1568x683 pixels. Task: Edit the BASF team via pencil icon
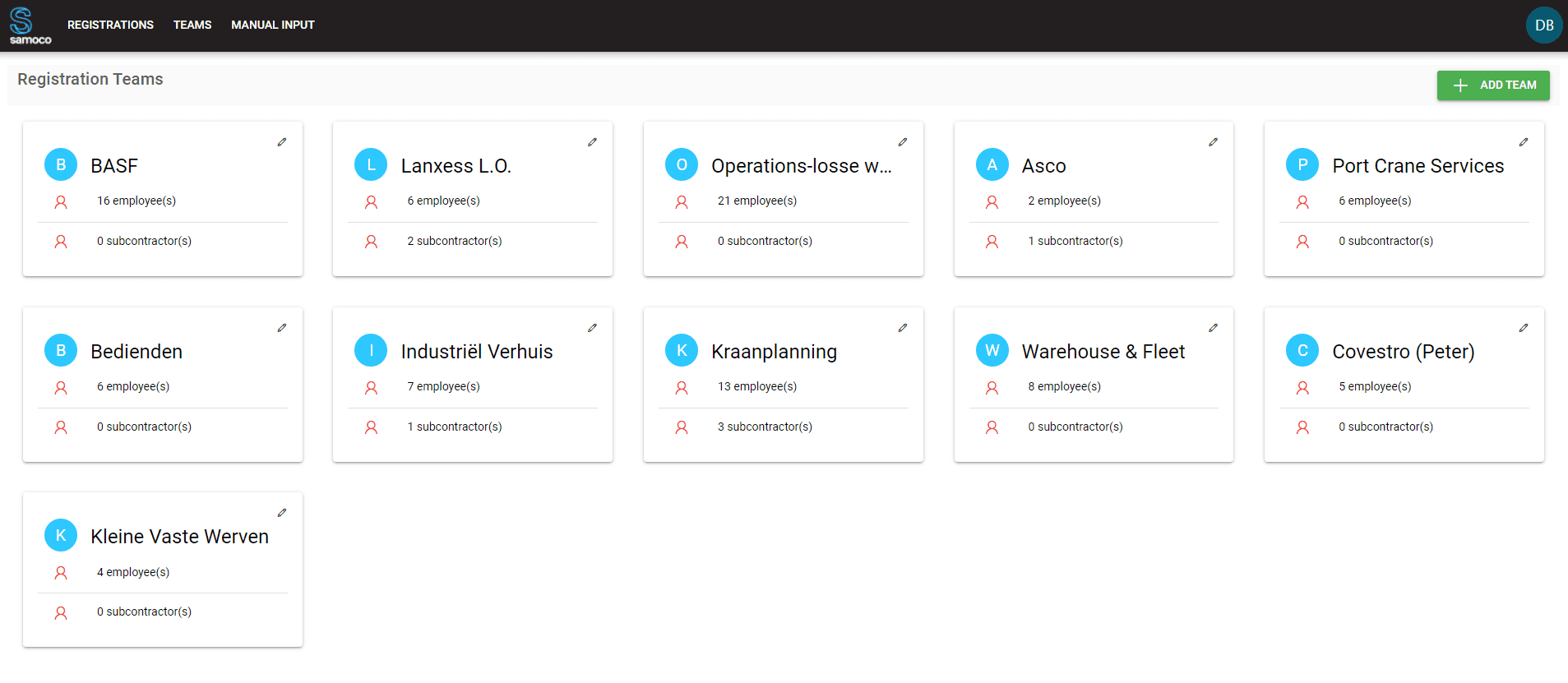pyautogui.click(x=282, y=142)
